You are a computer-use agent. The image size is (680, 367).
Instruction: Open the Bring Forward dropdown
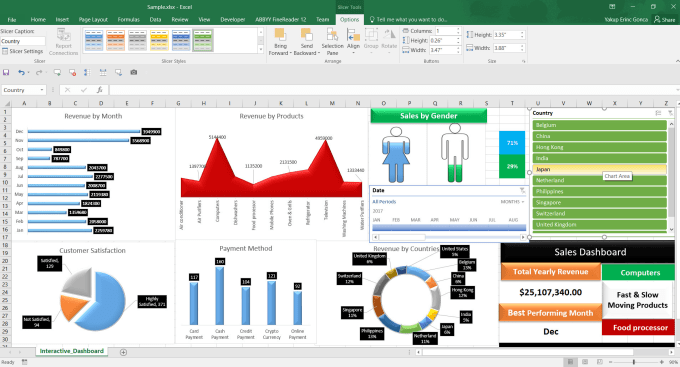click(291, 53)
